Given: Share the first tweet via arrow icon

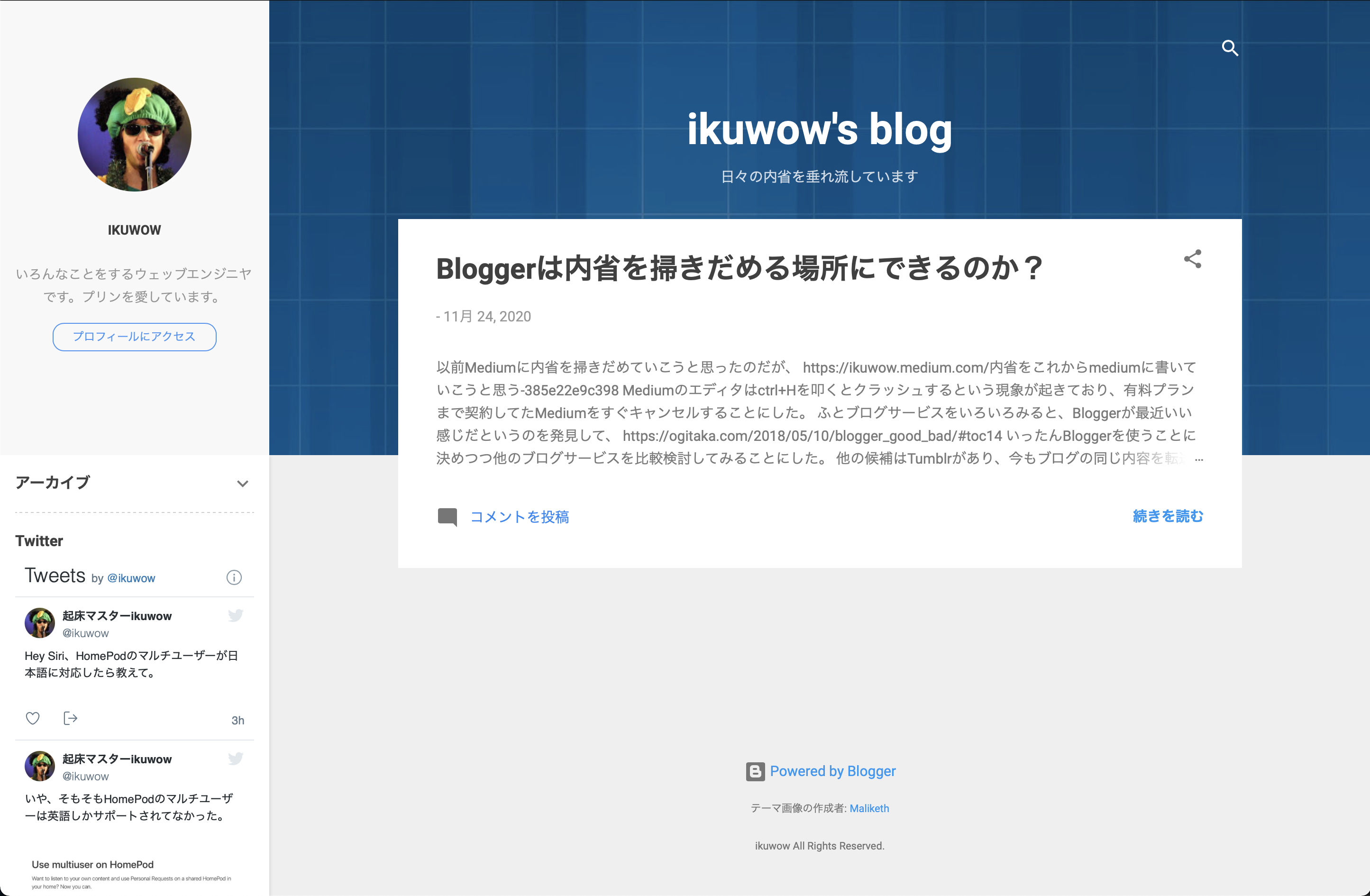Looking at the screenshot, I should point(70,718).
